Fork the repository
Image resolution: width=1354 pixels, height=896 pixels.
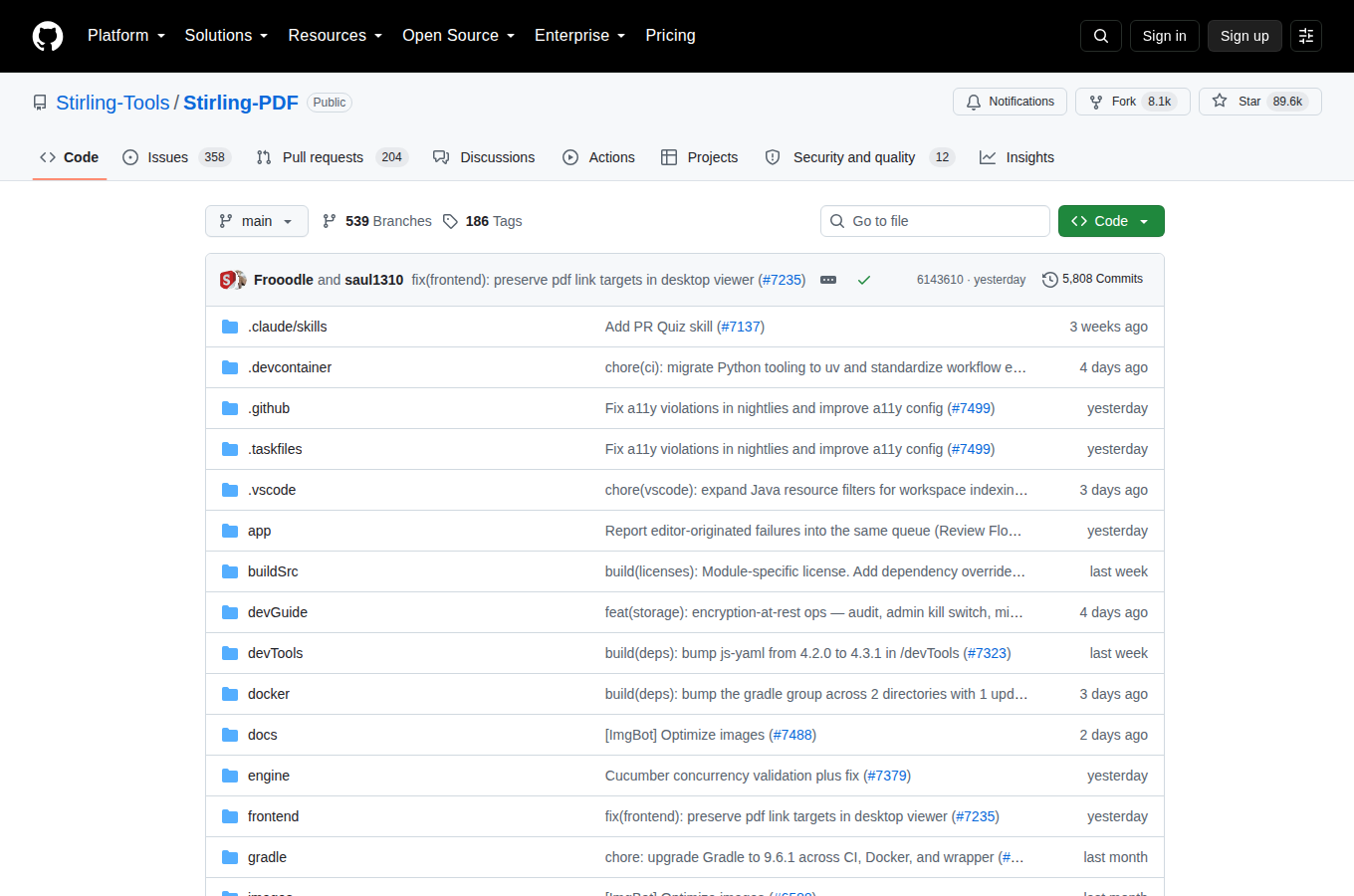[1132, 102]
